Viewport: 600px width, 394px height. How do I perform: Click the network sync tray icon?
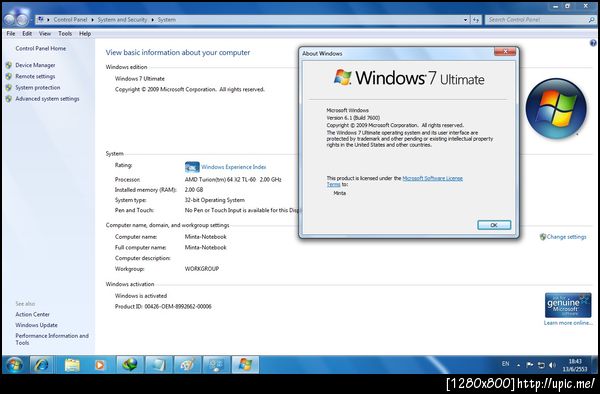click(541, 365)
